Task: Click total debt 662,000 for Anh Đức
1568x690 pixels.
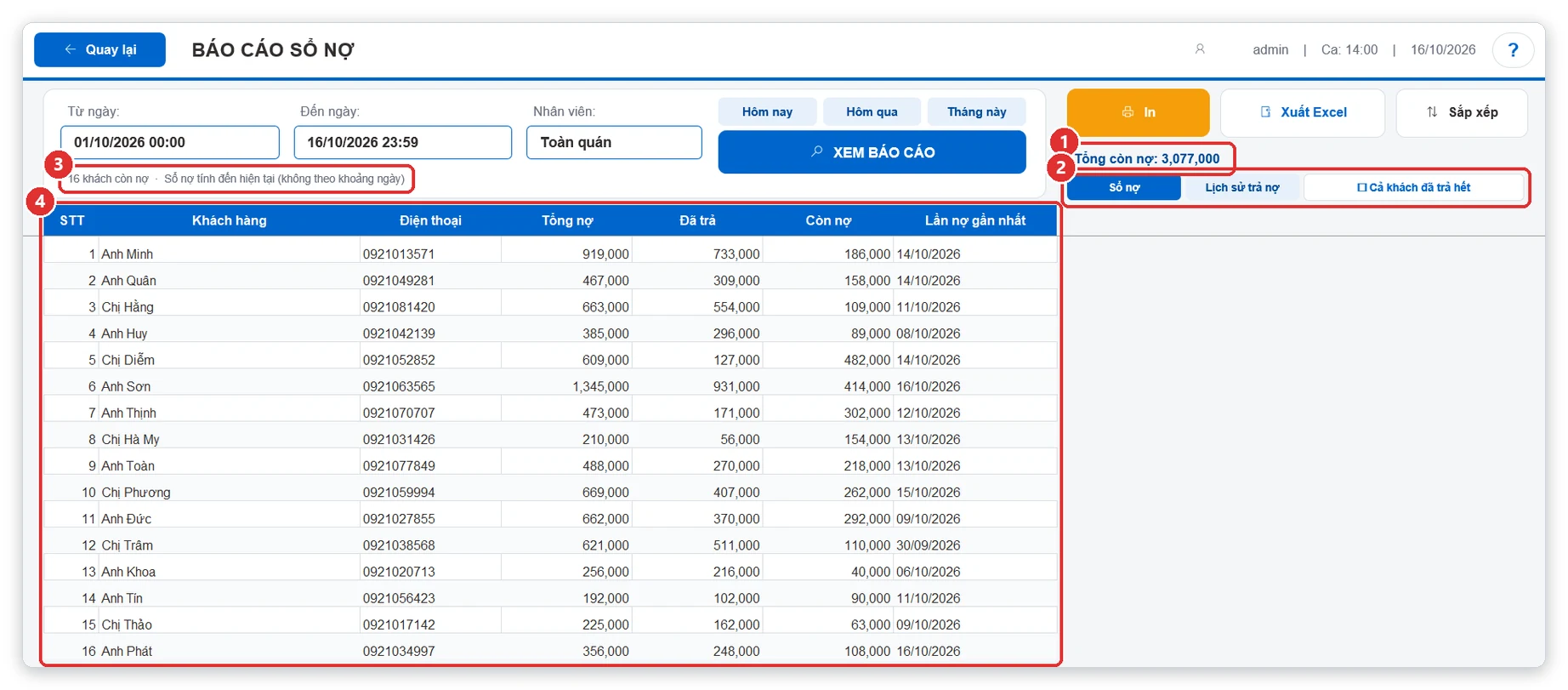Action: click(x=605, y=519)
